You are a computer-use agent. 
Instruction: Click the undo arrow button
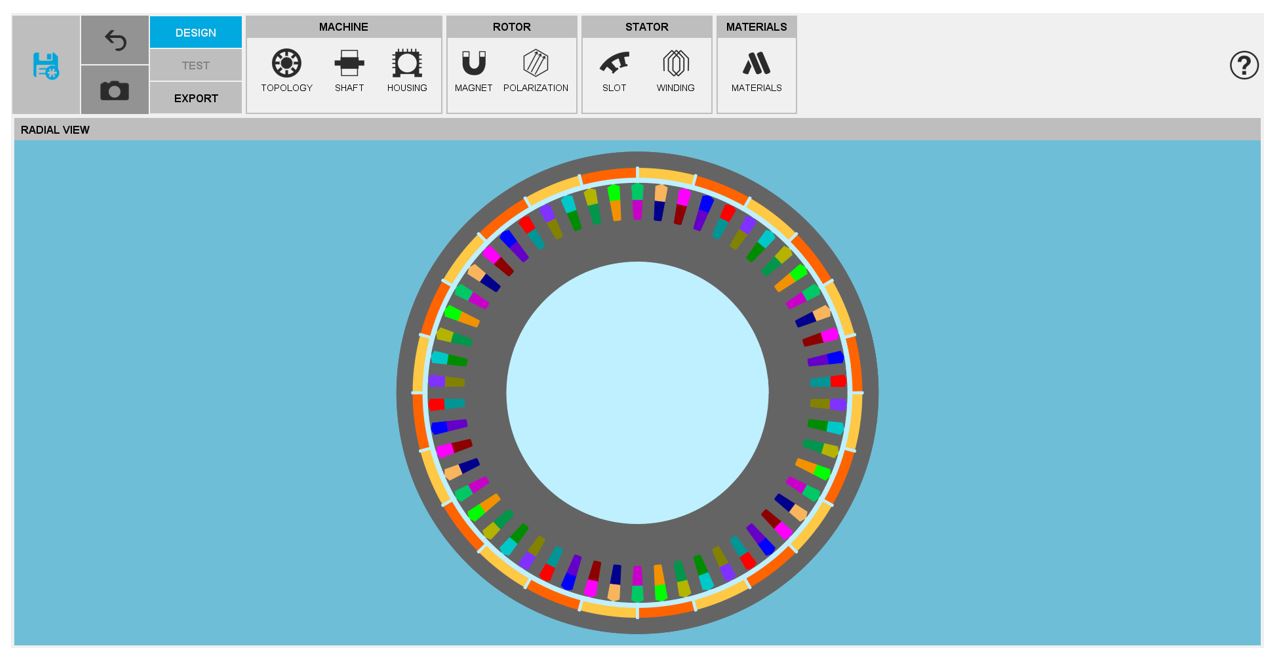click(115, 41)
